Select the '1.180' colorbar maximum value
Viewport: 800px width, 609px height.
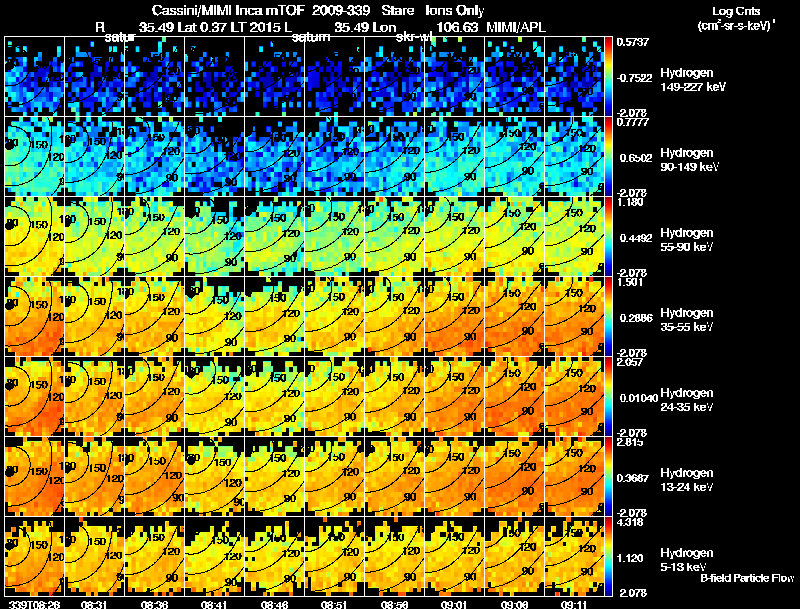630,202
